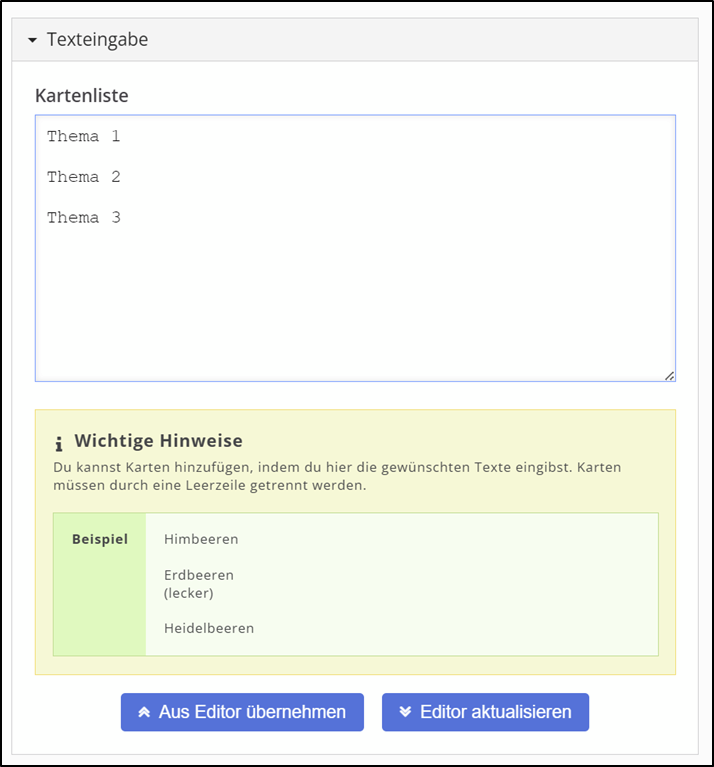
Task: Click the (lecker) example line
Action: point(189,593)
